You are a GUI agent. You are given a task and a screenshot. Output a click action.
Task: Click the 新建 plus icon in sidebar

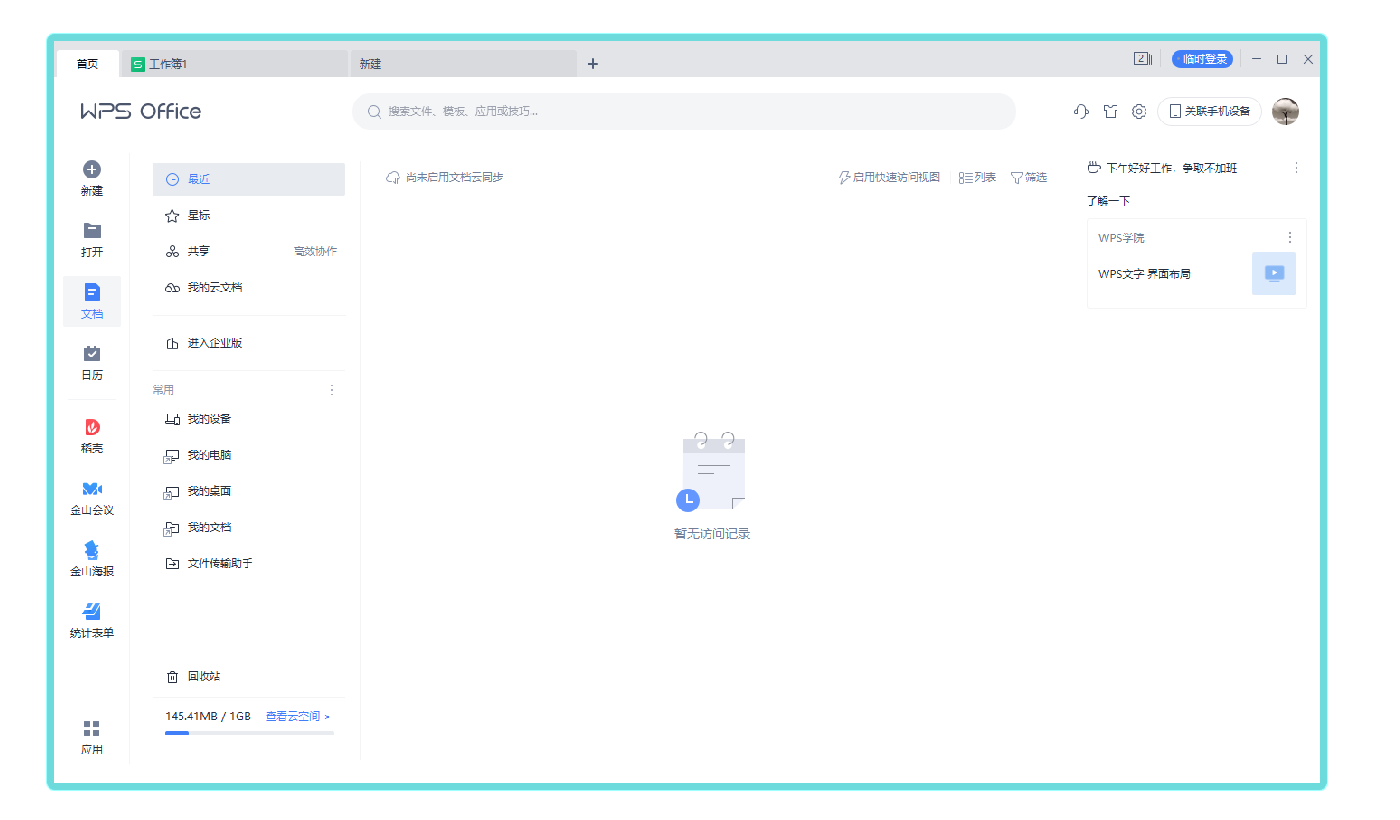point(92,170)
